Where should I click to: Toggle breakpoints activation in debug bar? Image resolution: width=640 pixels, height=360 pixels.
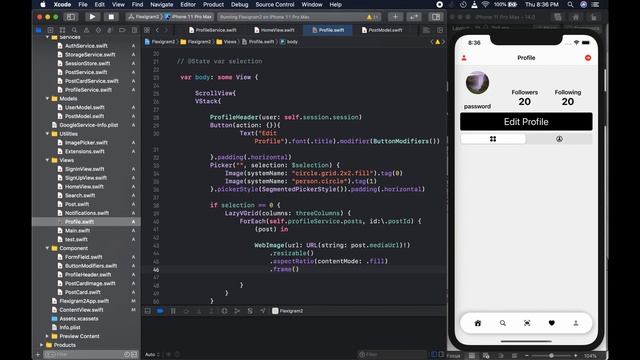point(160,311)
